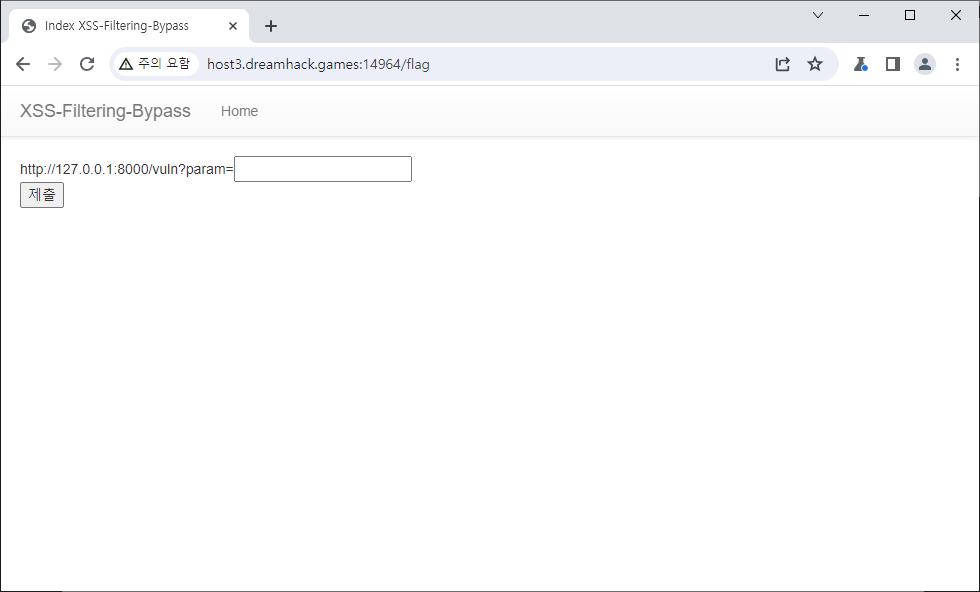This screenshot has width=980, height=592.
Task: Click the browser back arrow
Action: click(23, 64)
